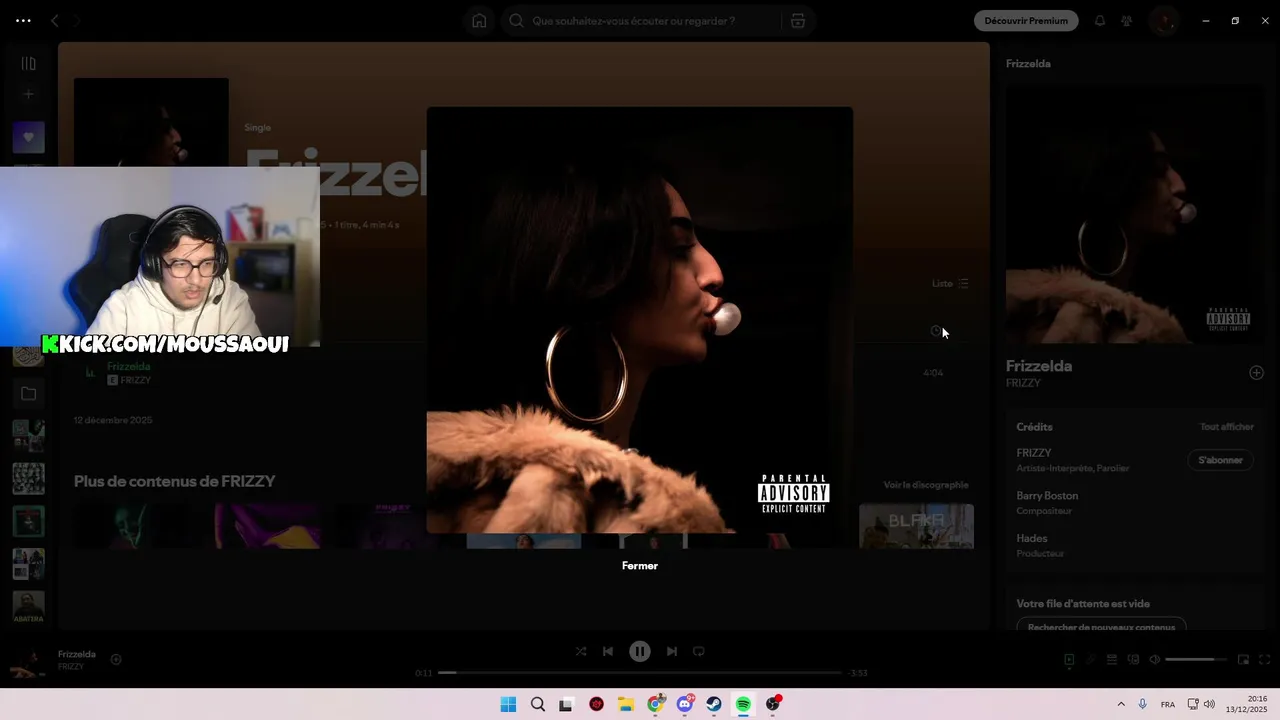1280x720 pixels.
Task: Skip to next track
Action: tap(672, 651)
